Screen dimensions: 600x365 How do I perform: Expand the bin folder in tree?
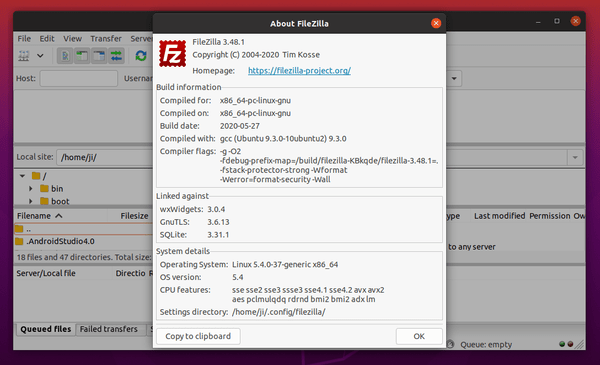tap(31, 189)
